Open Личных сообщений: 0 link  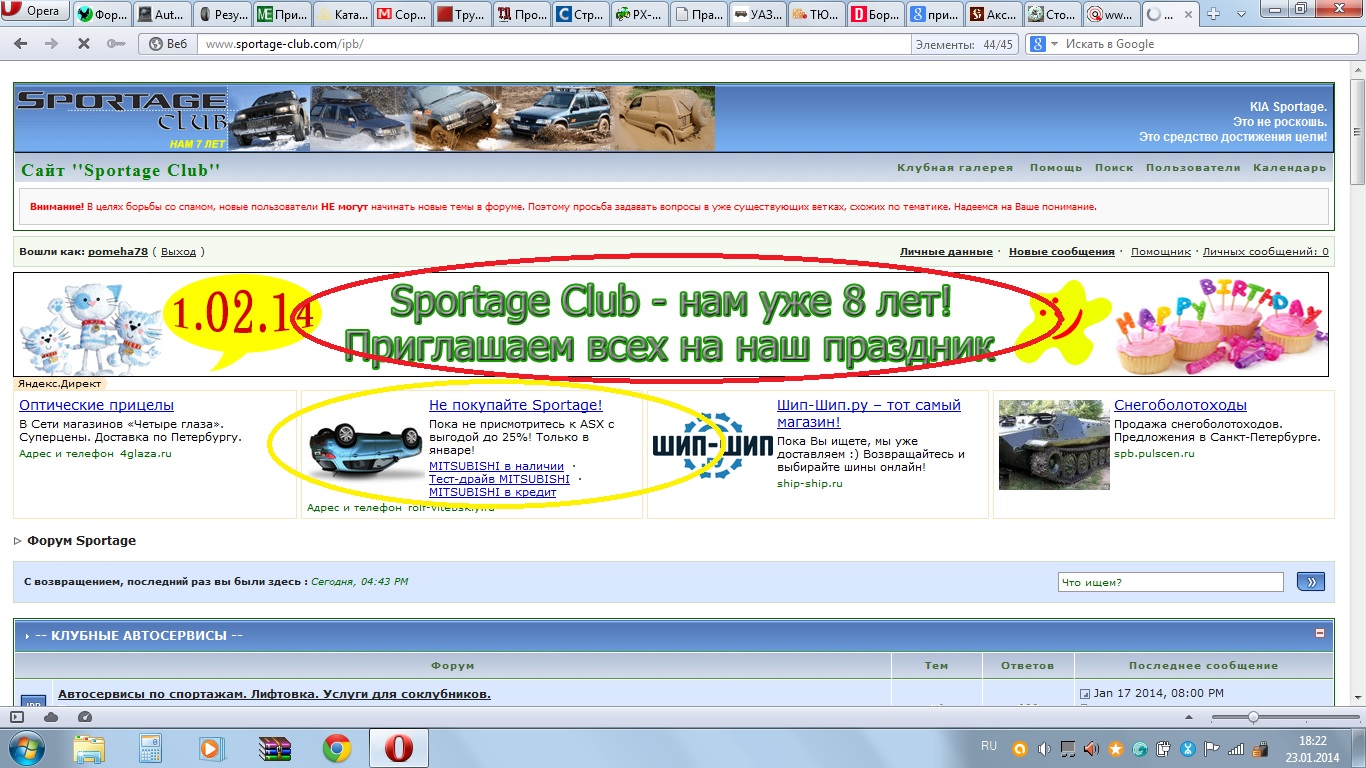point(1266,252)
